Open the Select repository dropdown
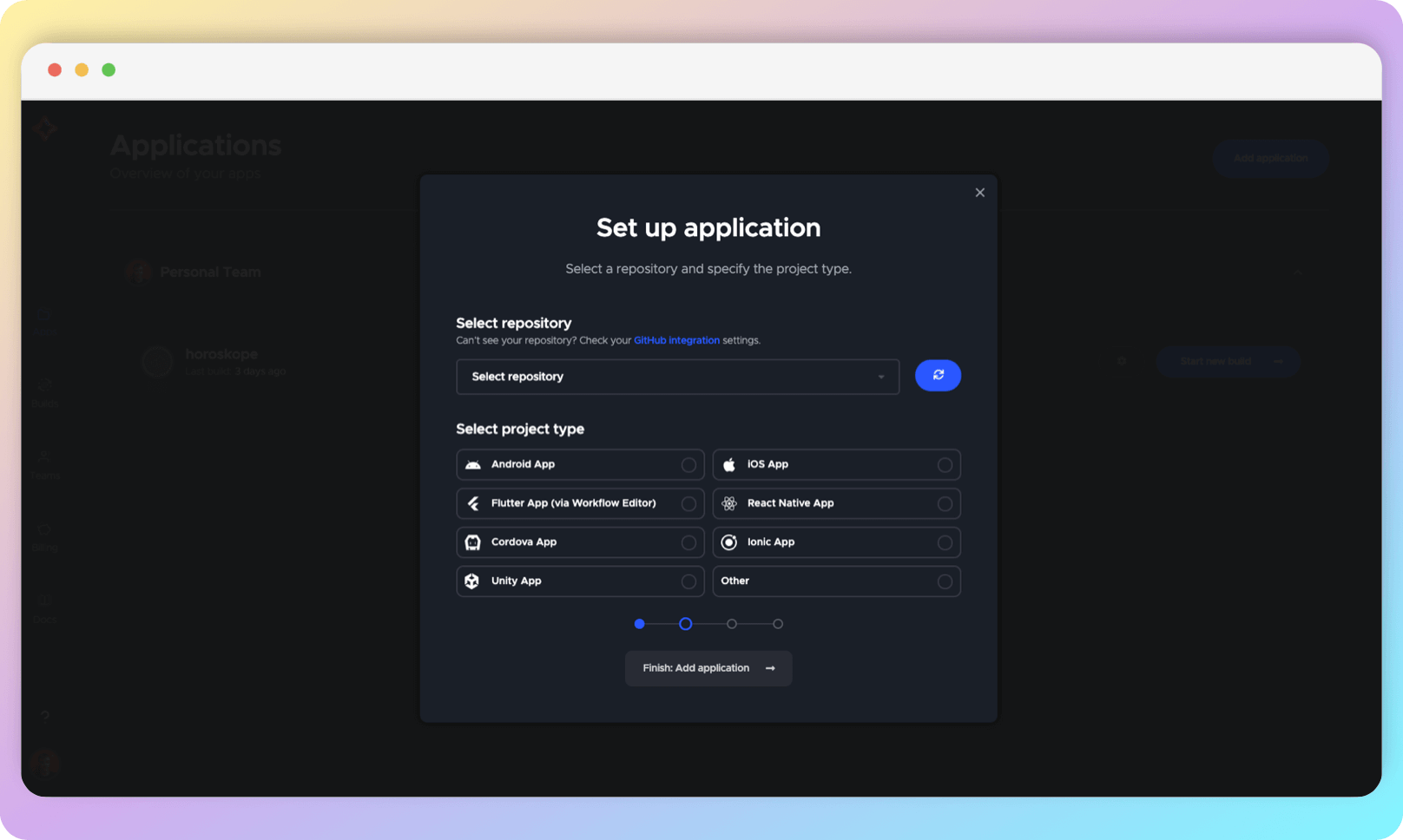The height and width of the screenshot is (840, 1403). pyautogui.click(x=677, y=377)
